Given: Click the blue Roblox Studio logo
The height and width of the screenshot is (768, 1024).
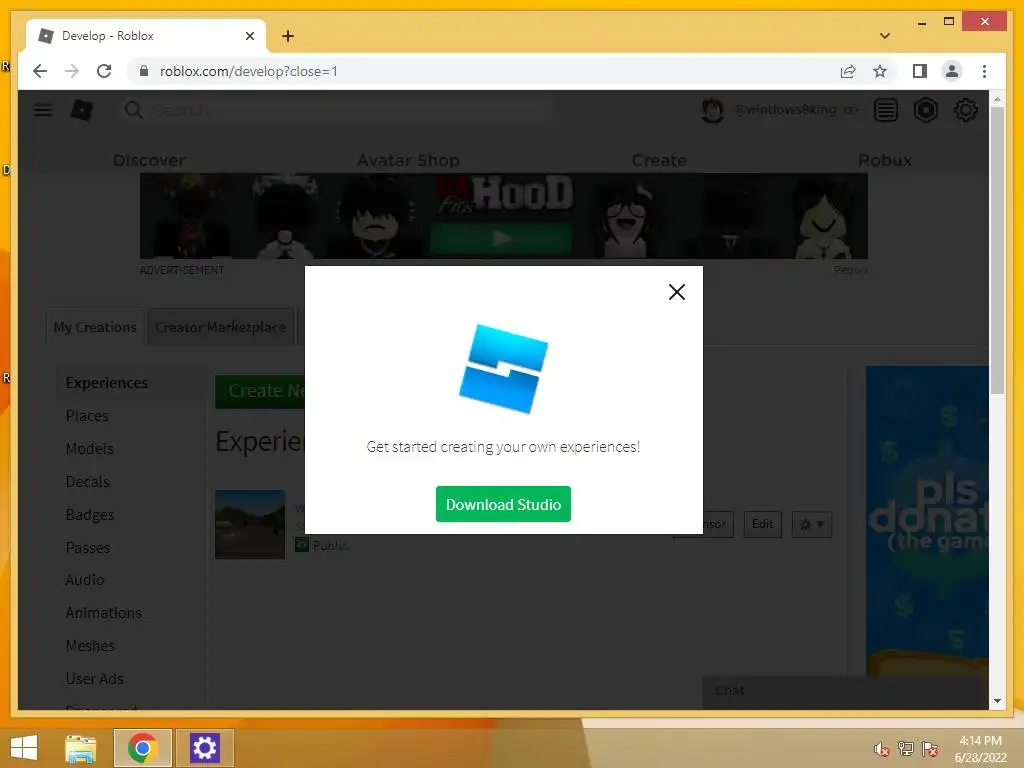Looking at the screenshot, I should (x=504, y=368).
